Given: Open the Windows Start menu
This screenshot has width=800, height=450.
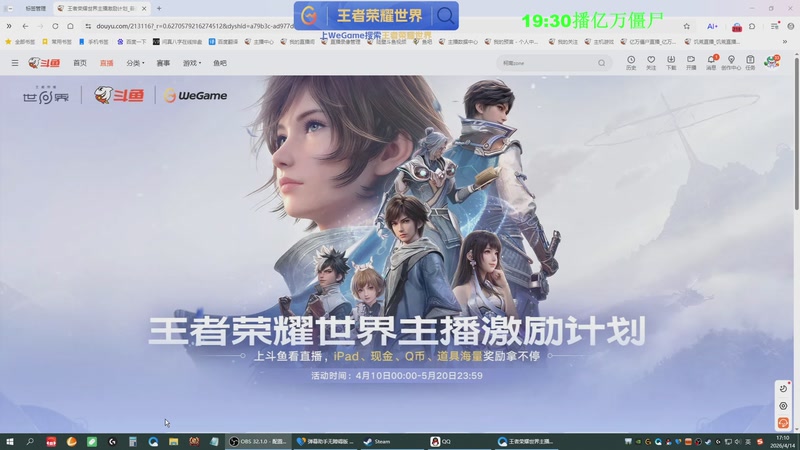Looking at the screenshot, I should pyautogui.click(x=9, y=442).
